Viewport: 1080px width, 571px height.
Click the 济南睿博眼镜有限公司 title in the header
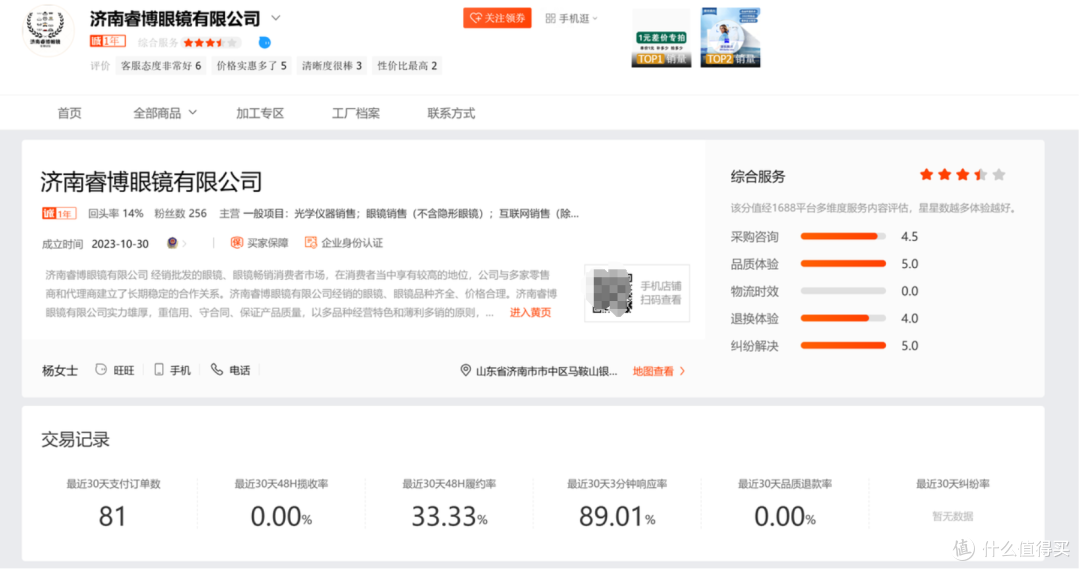pos(175,19)
